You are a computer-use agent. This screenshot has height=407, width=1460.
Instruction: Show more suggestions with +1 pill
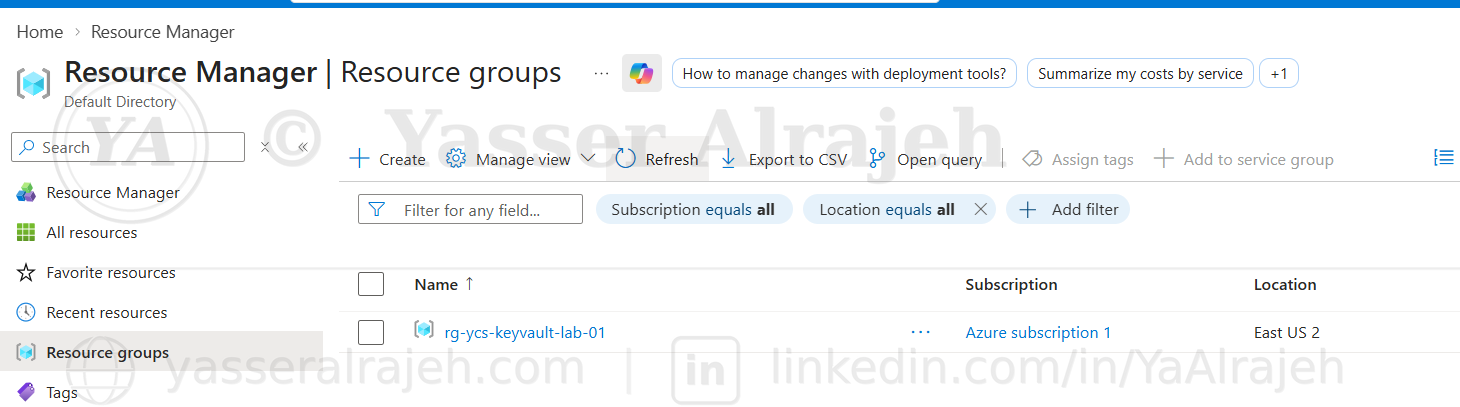click(1278, 74)
